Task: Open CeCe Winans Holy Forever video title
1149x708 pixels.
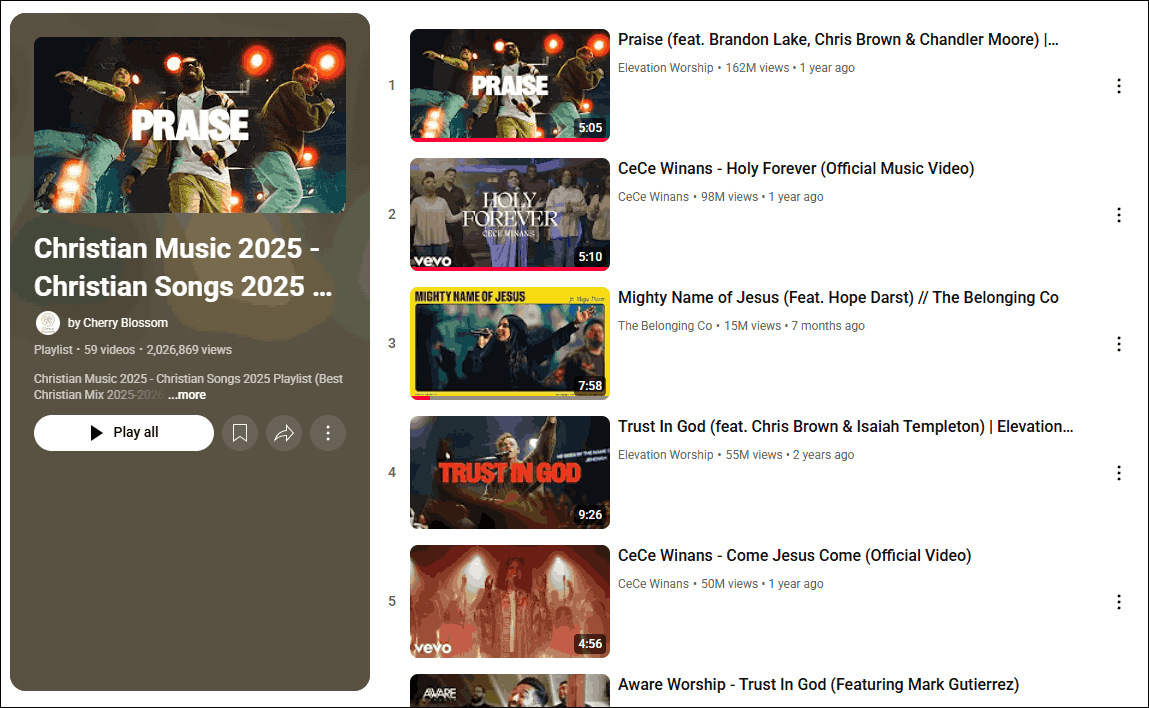Action: [796, 169]
